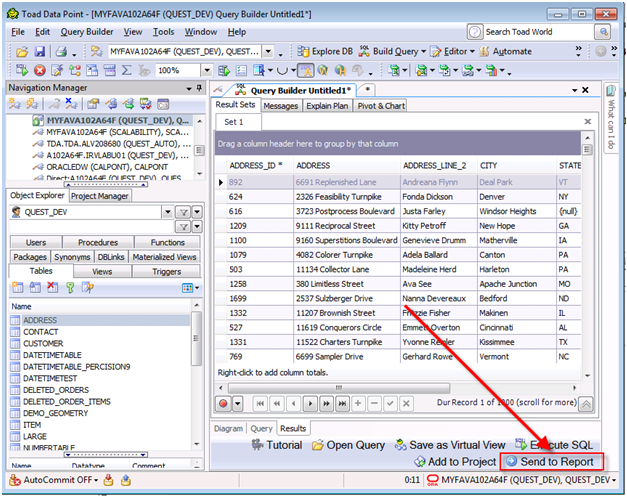
Task: Select the Procedures object tab
Action: [98, 243]
